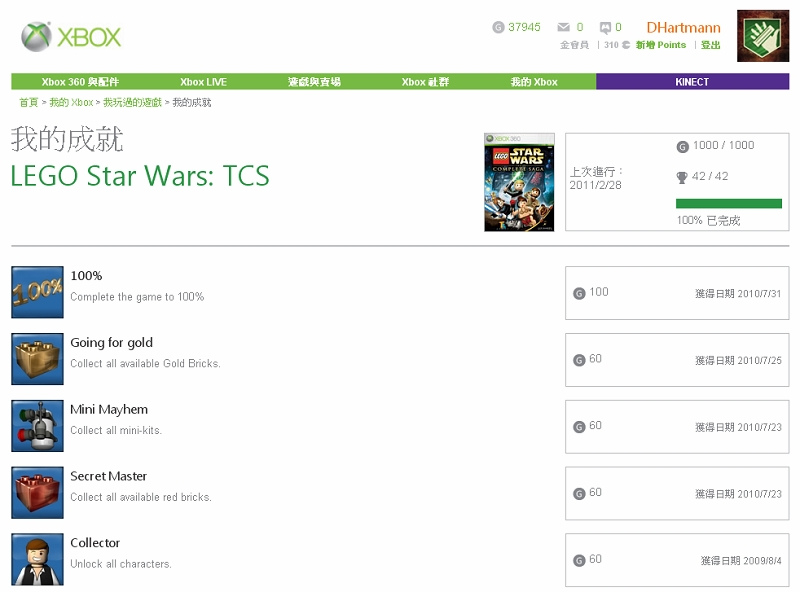Screen dimensions: 800x592
Task: Click the Xbox logo
Action: pos(71,37)
